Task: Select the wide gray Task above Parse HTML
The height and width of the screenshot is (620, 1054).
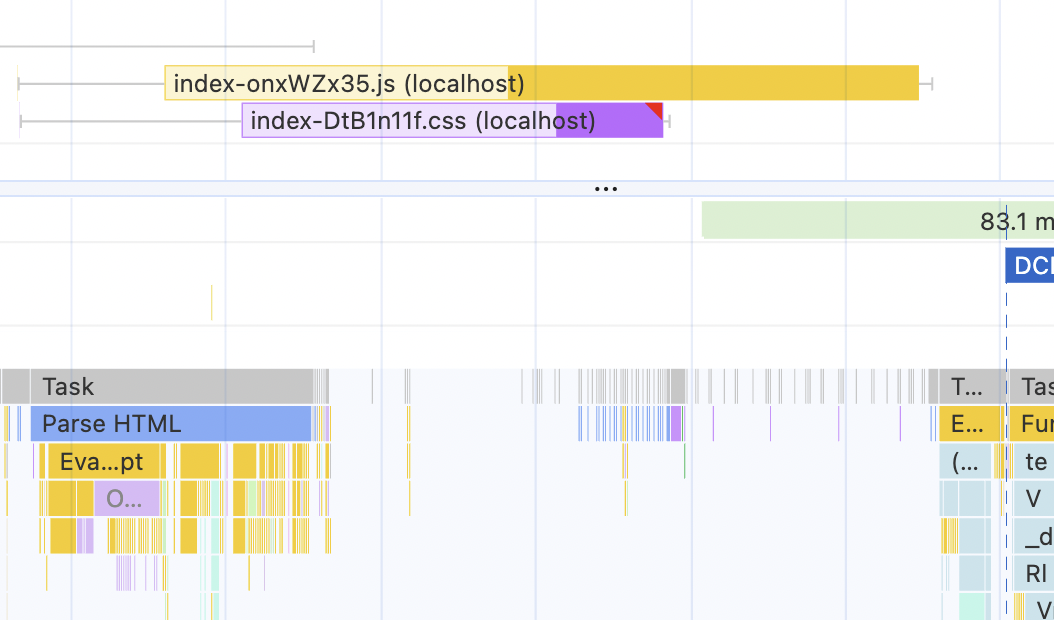Action: click(x=170, y=386)
